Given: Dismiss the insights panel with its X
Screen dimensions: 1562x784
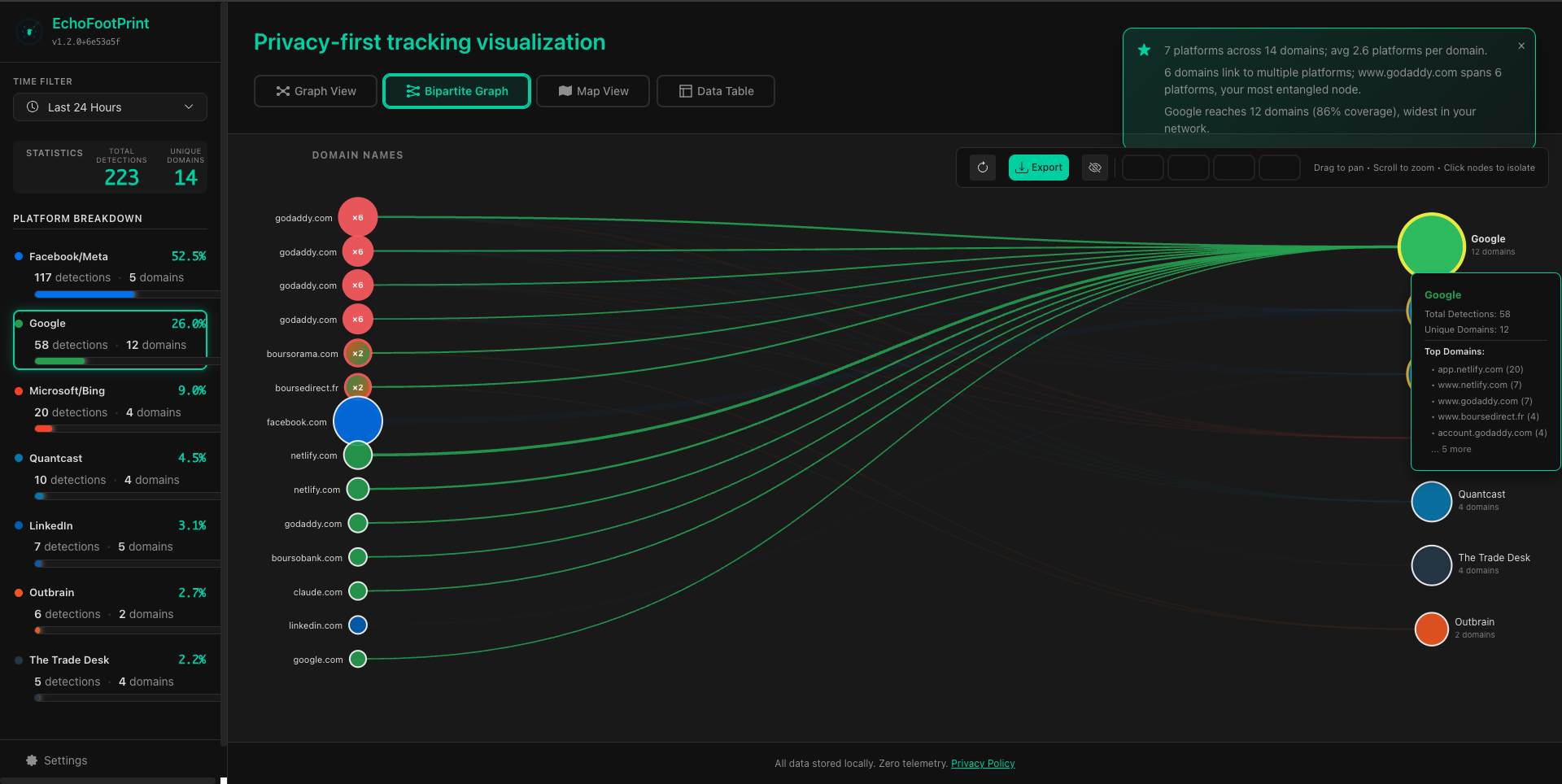Looking at the screenshot, I should 1521,46.
